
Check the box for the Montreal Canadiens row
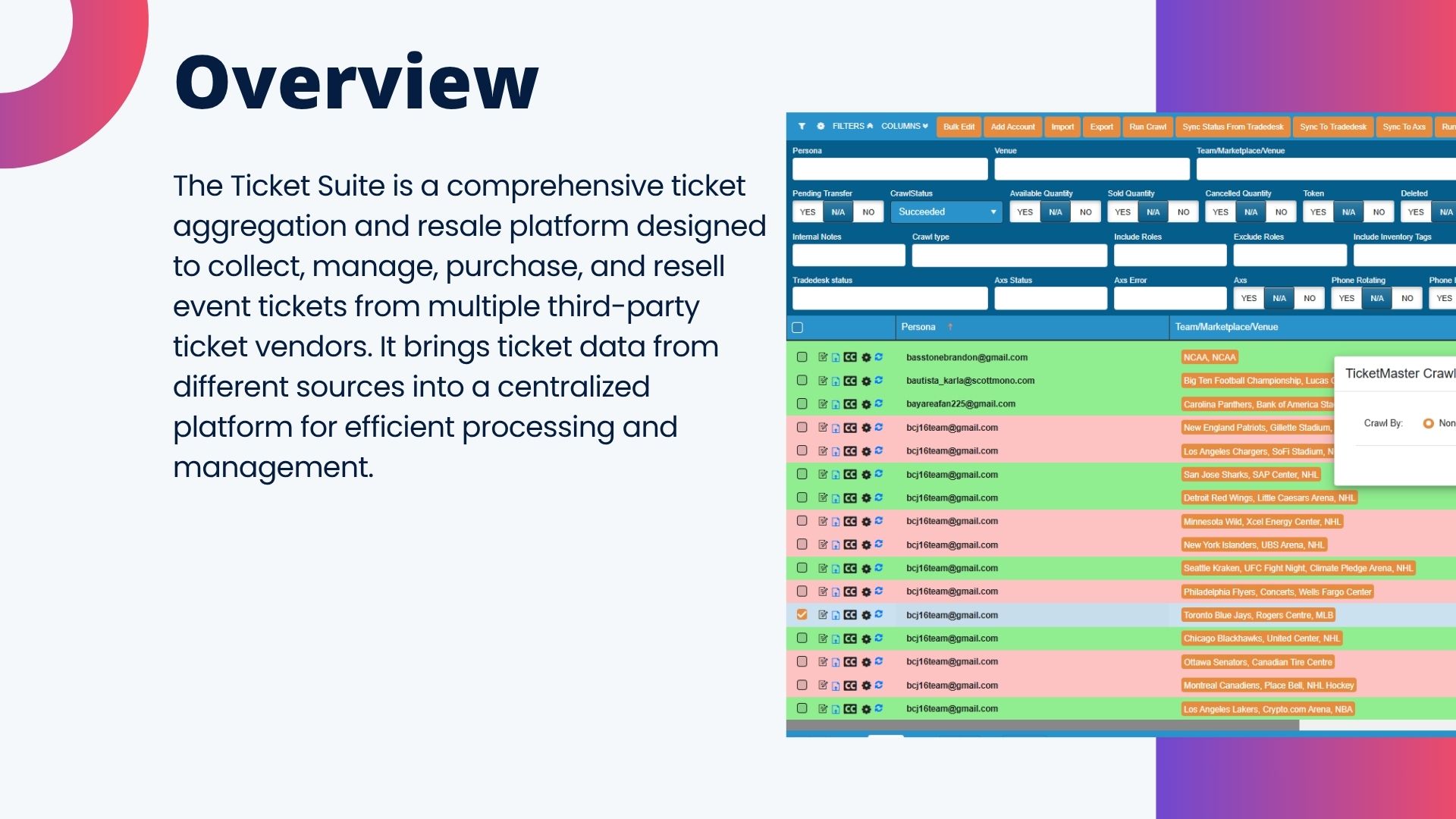point(802,686)
